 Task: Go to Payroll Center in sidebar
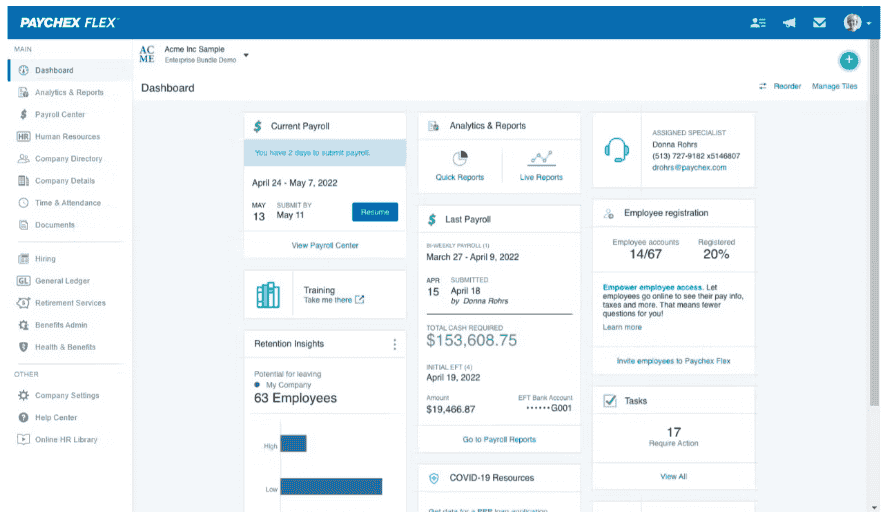tap(70, 115)
